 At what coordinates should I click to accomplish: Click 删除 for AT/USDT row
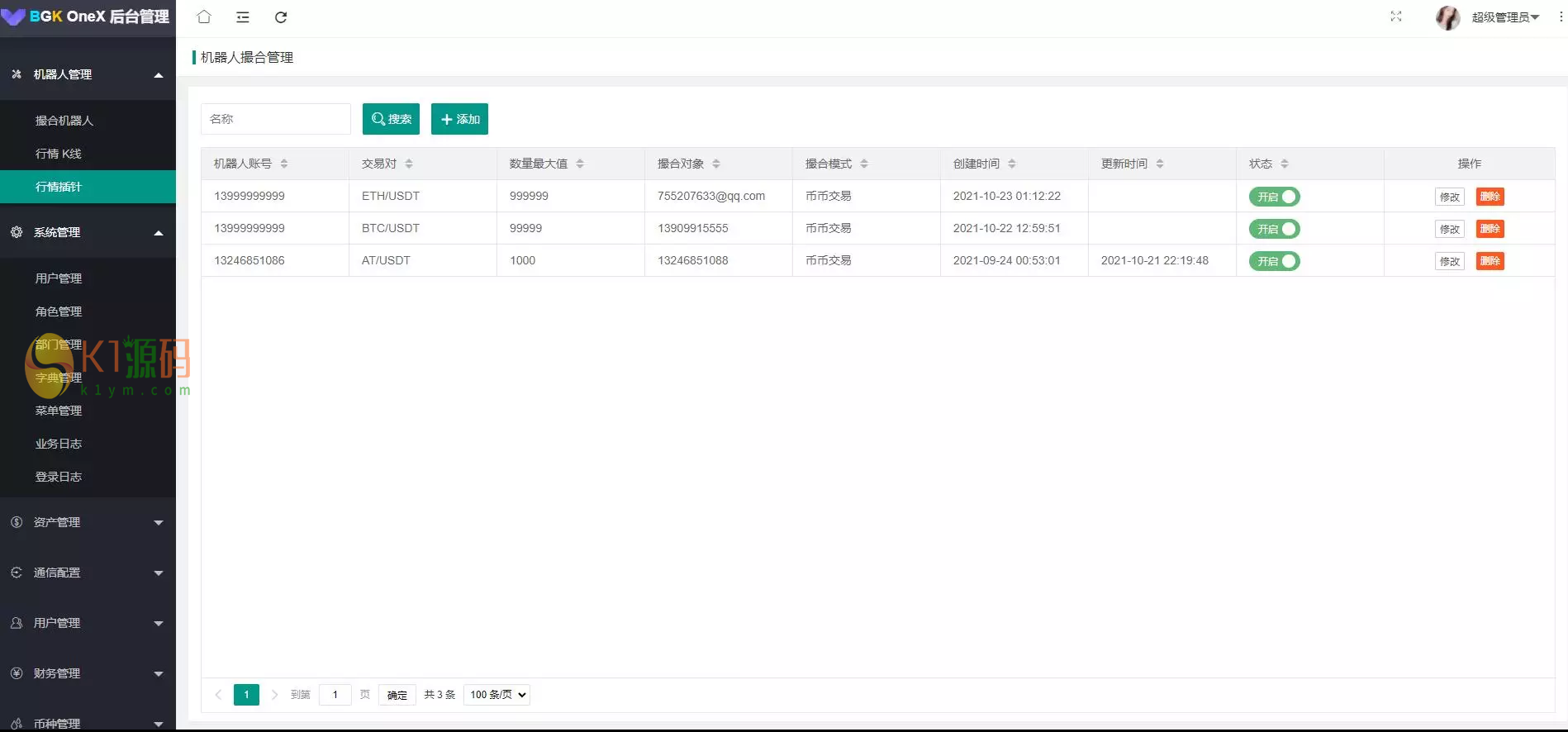pyautogui.click(x=1490, y=261)
